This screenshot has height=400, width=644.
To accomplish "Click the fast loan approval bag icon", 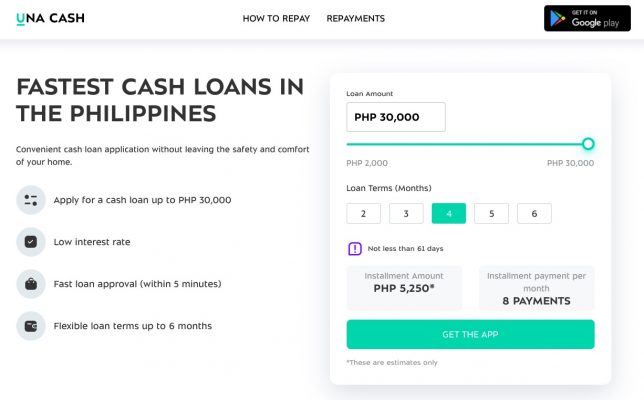I will [x=31, y=284].
